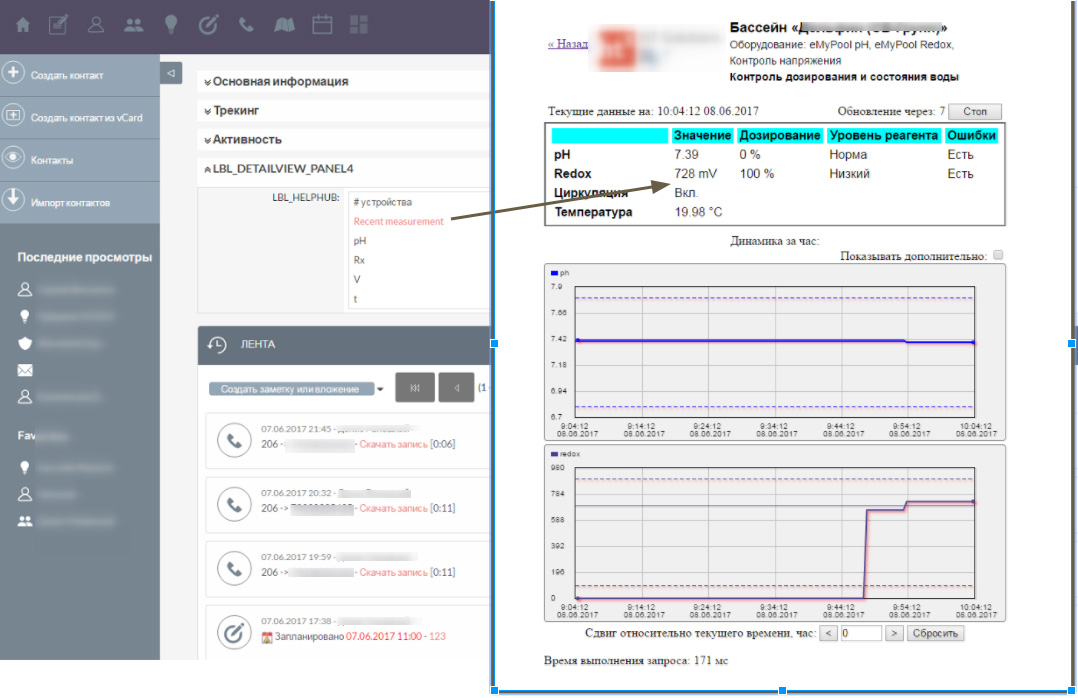
Task: Click the blue ph legend swatch
Action: click(554, 273)
